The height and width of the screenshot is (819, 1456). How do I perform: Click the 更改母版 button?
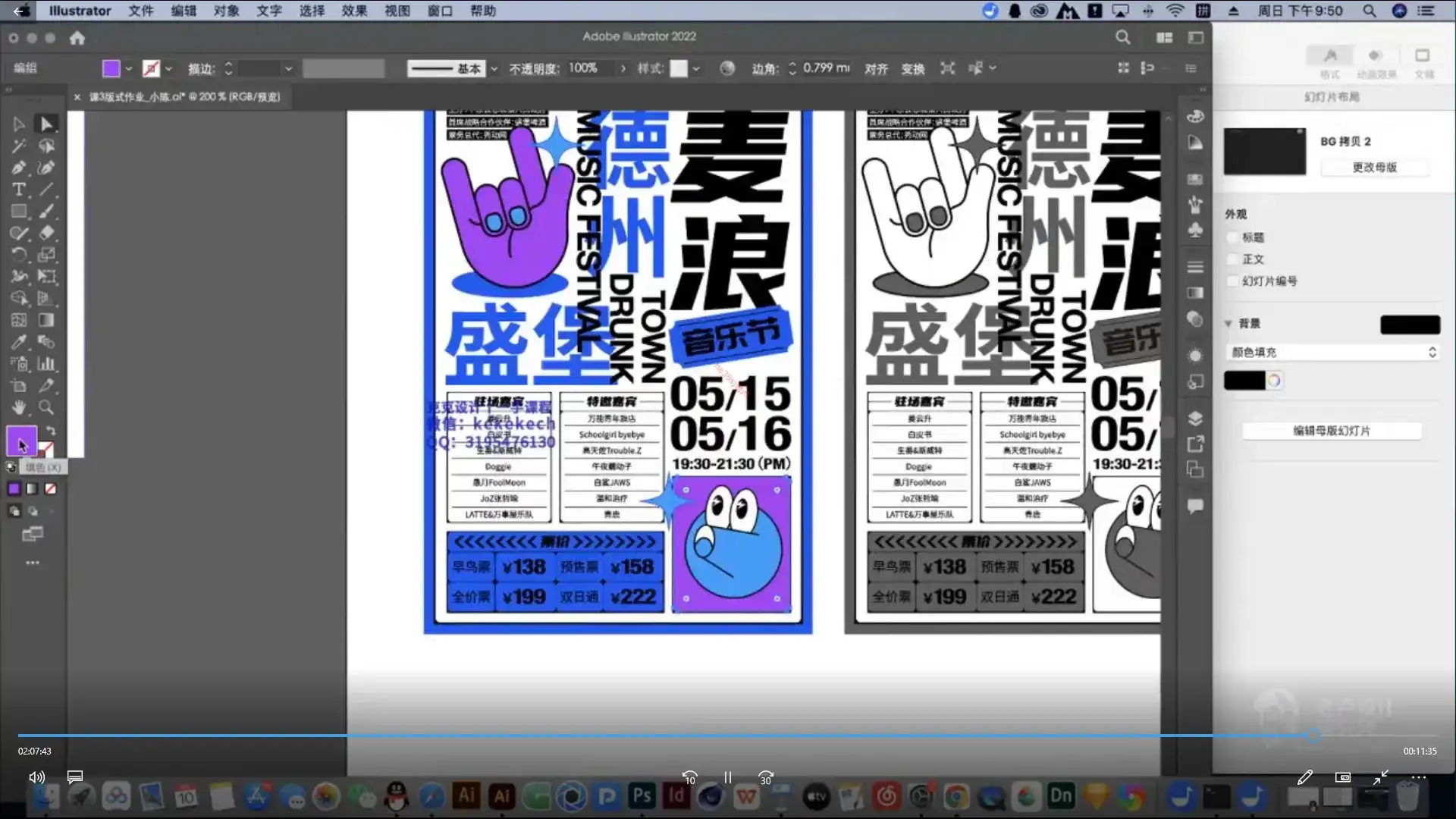tap(1374, 167)
